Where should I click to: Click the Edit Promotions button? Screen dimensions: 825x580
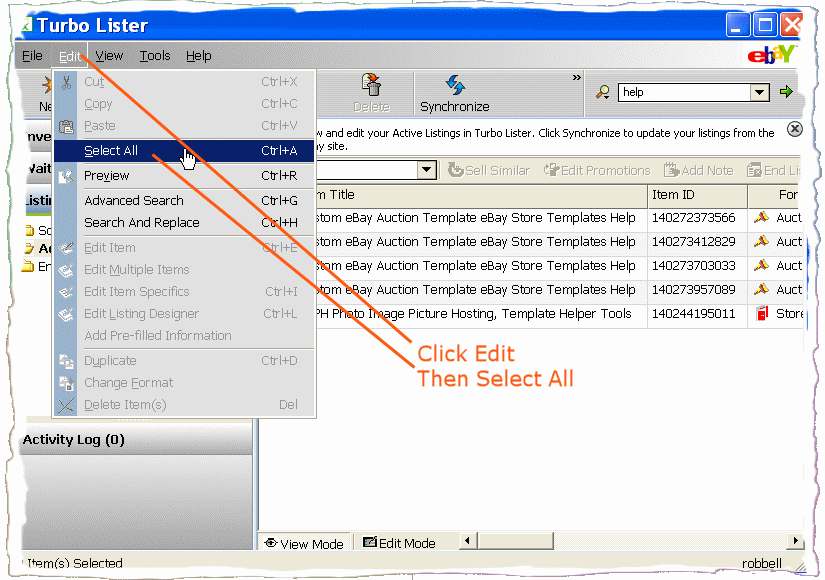[597, 171]
